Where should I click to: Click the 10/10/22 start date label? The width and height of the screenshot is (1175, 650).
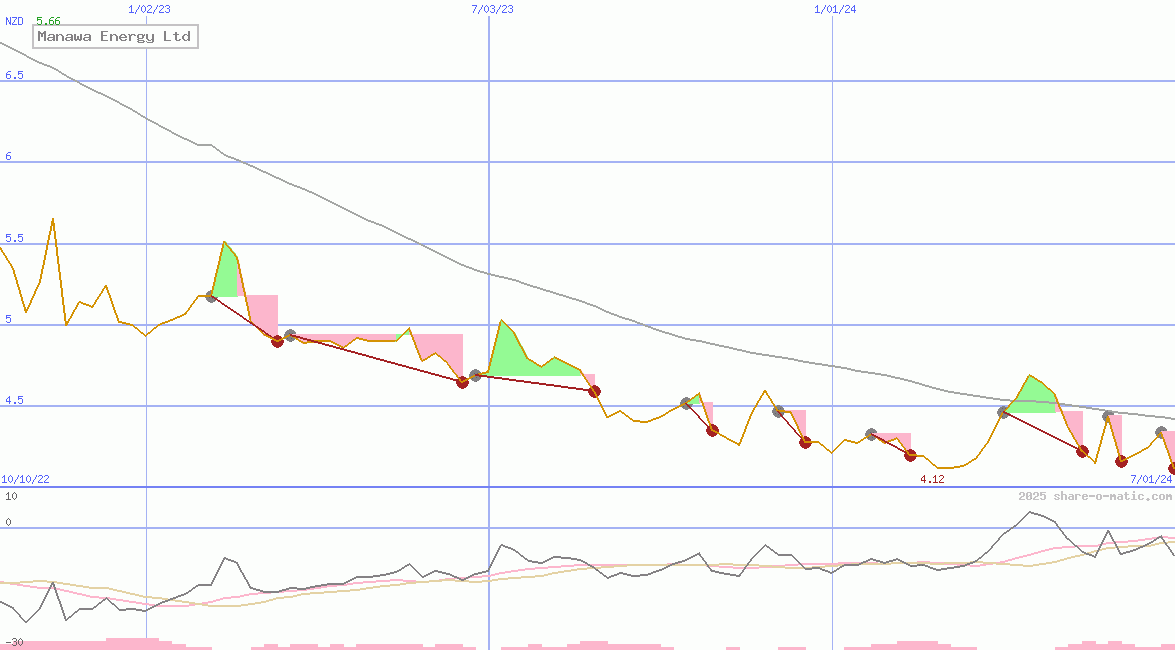click(x=25, y=479)
